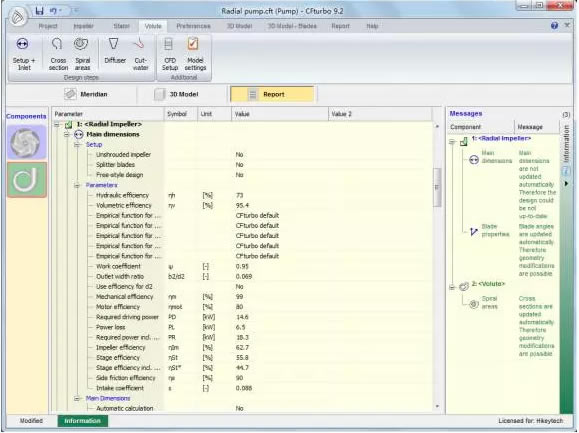Collapse the Parameters tree section
The height and width of the screenshot is (433, 579).
(x=77, y=185)
